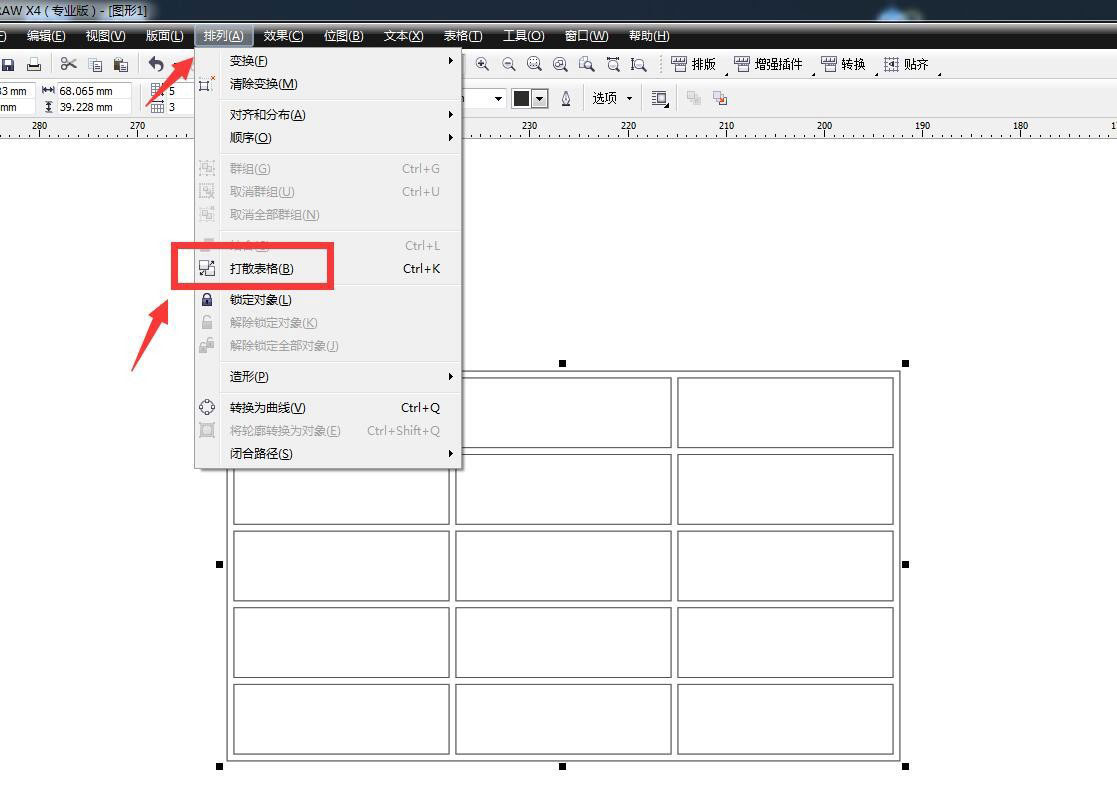Click the outline pen icon near 选项
This screenshot has width=1117, height=786.
tap(566, 97)
